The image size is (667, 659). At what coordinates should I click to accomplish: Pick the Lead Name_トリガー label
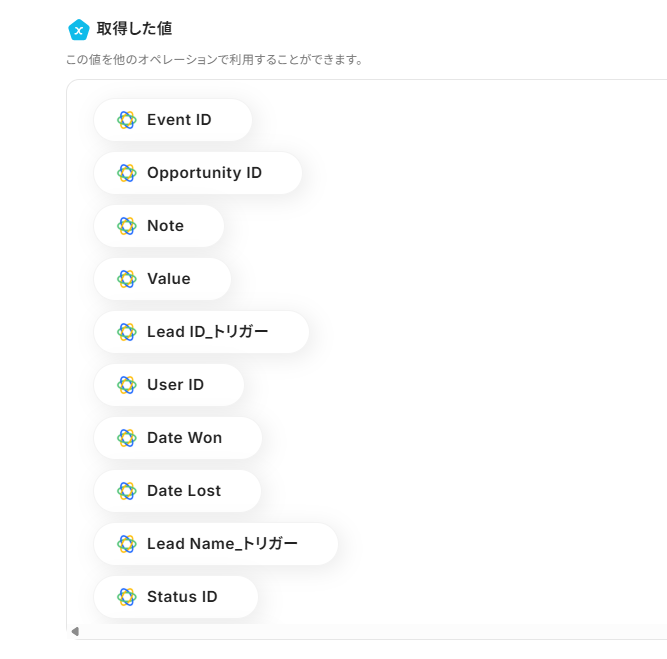pos(222,544)
